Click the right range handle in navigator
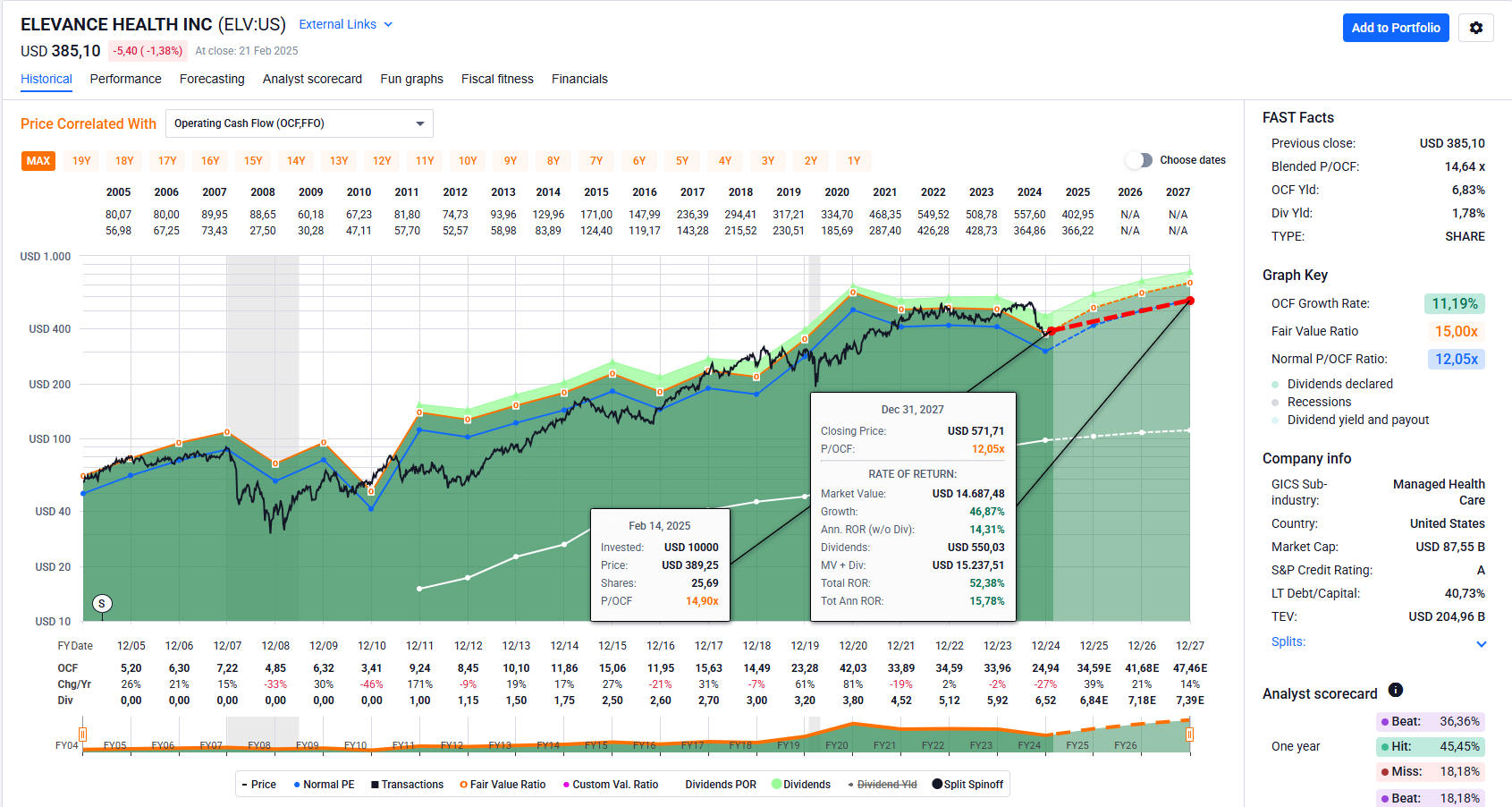The width and height of the screenshot is (1512, 807). pos(1189,735)
